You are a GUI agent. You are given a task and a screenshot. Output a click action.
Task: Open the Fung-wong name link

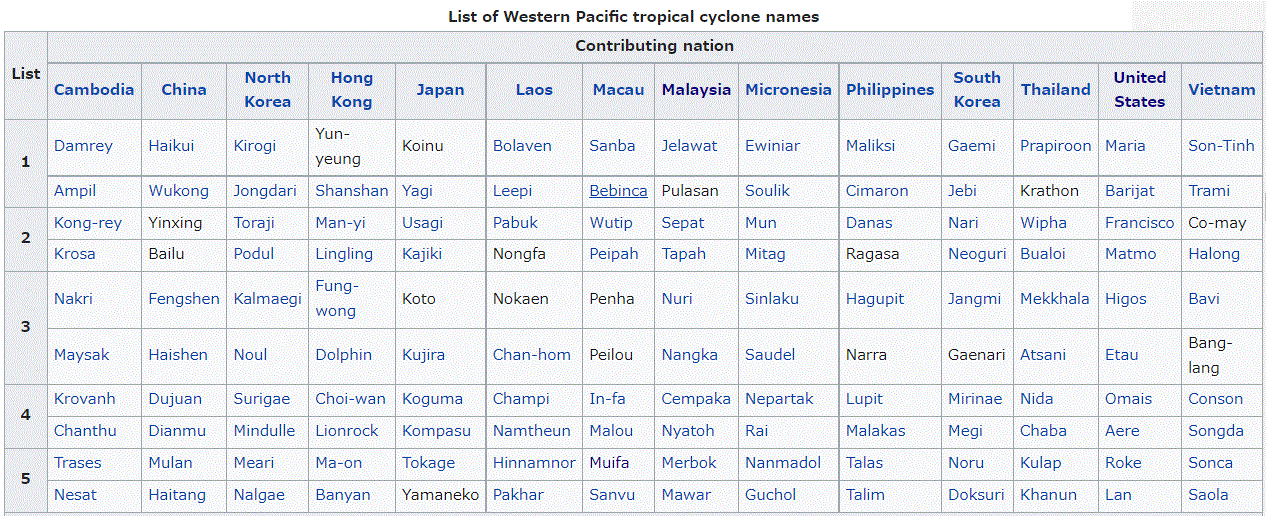336,299
